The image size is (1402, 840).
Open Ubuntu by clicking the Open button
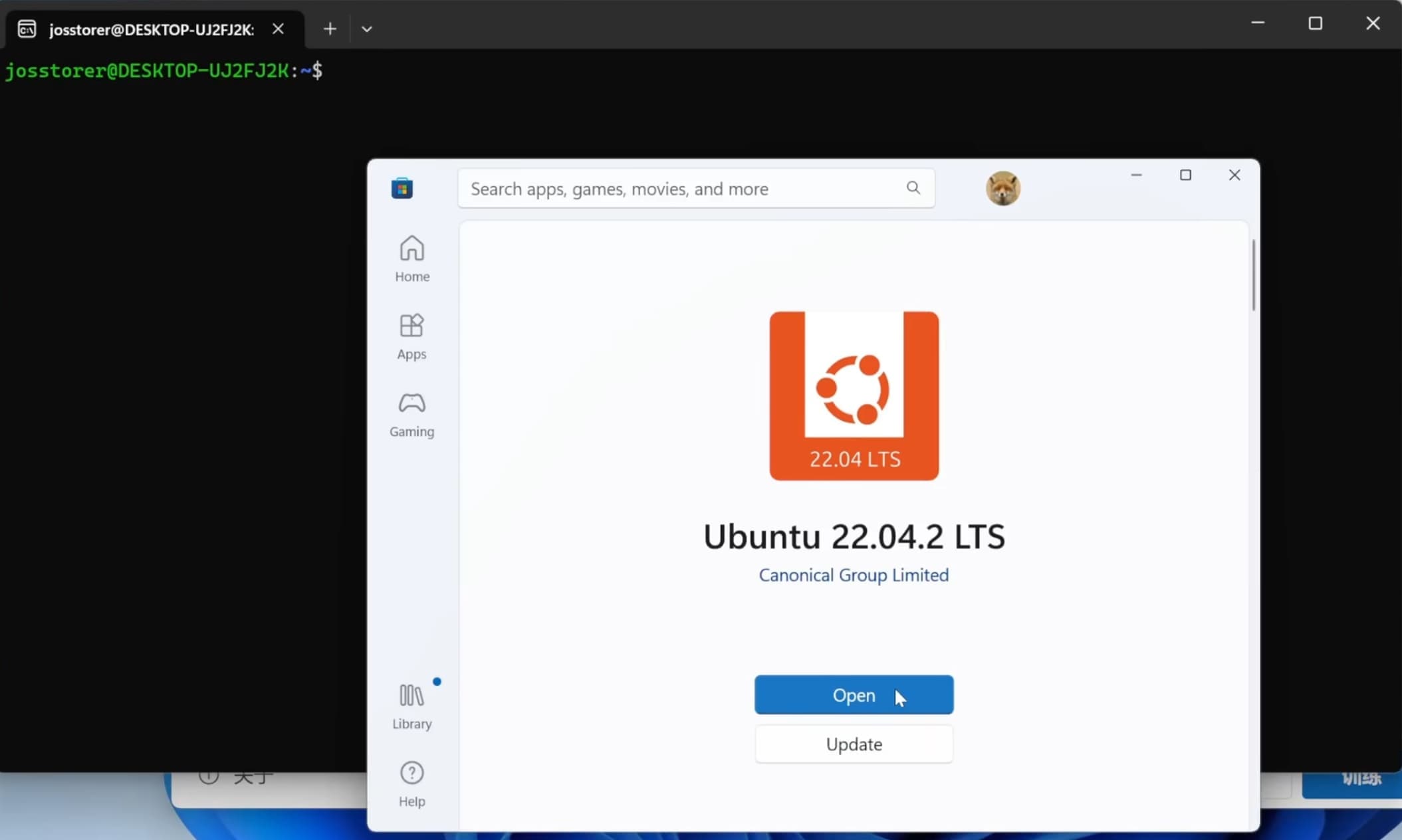point(853,694)
